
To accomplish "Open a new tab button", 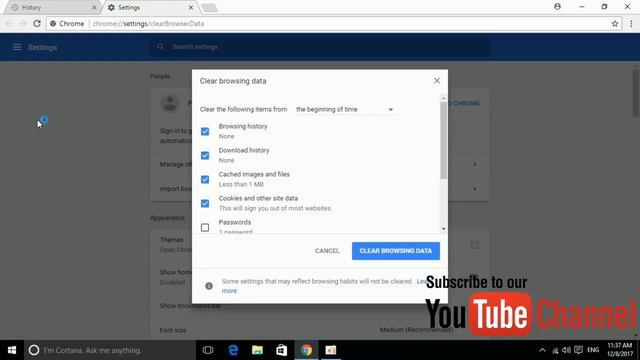I will [x=209, y=8].
